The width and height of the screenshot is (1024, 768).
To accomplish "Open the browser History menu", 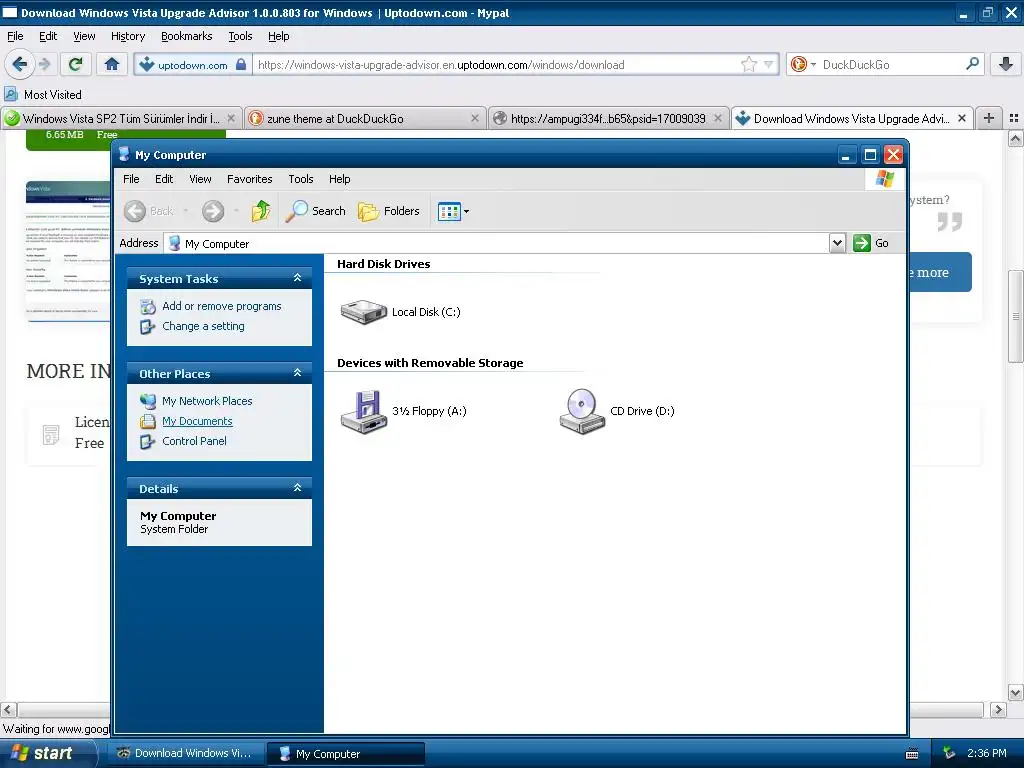I will (128, 36).
